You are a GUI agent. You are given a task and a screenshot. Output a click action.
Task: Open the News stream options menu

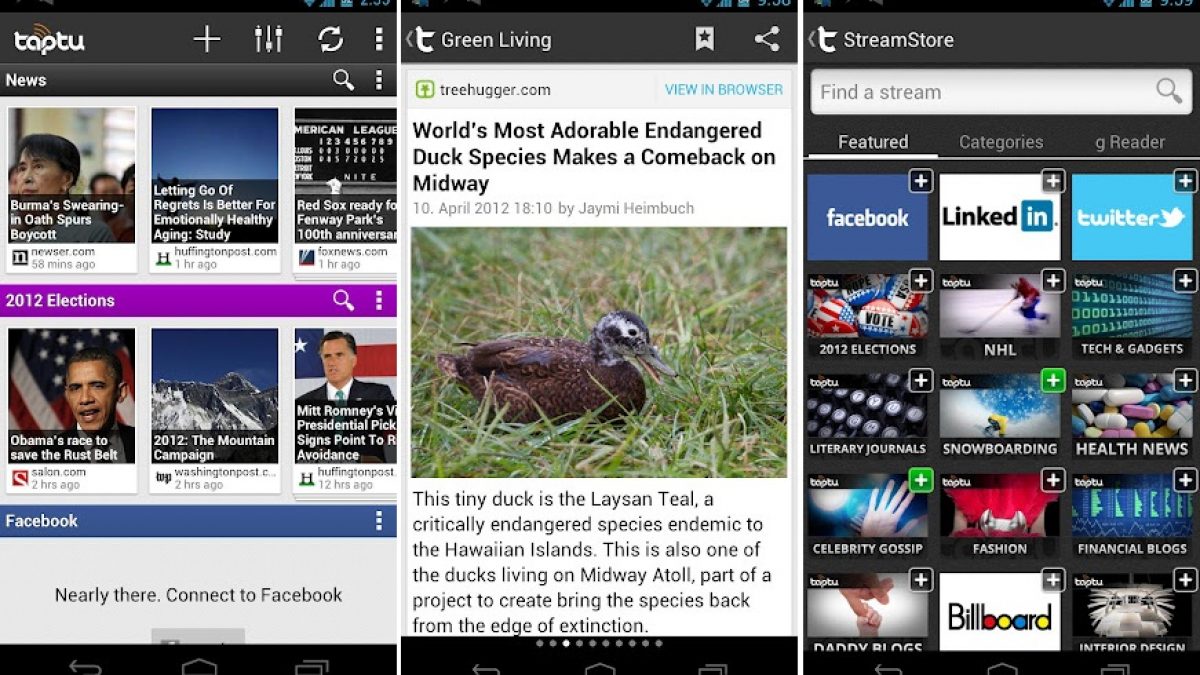378,80
